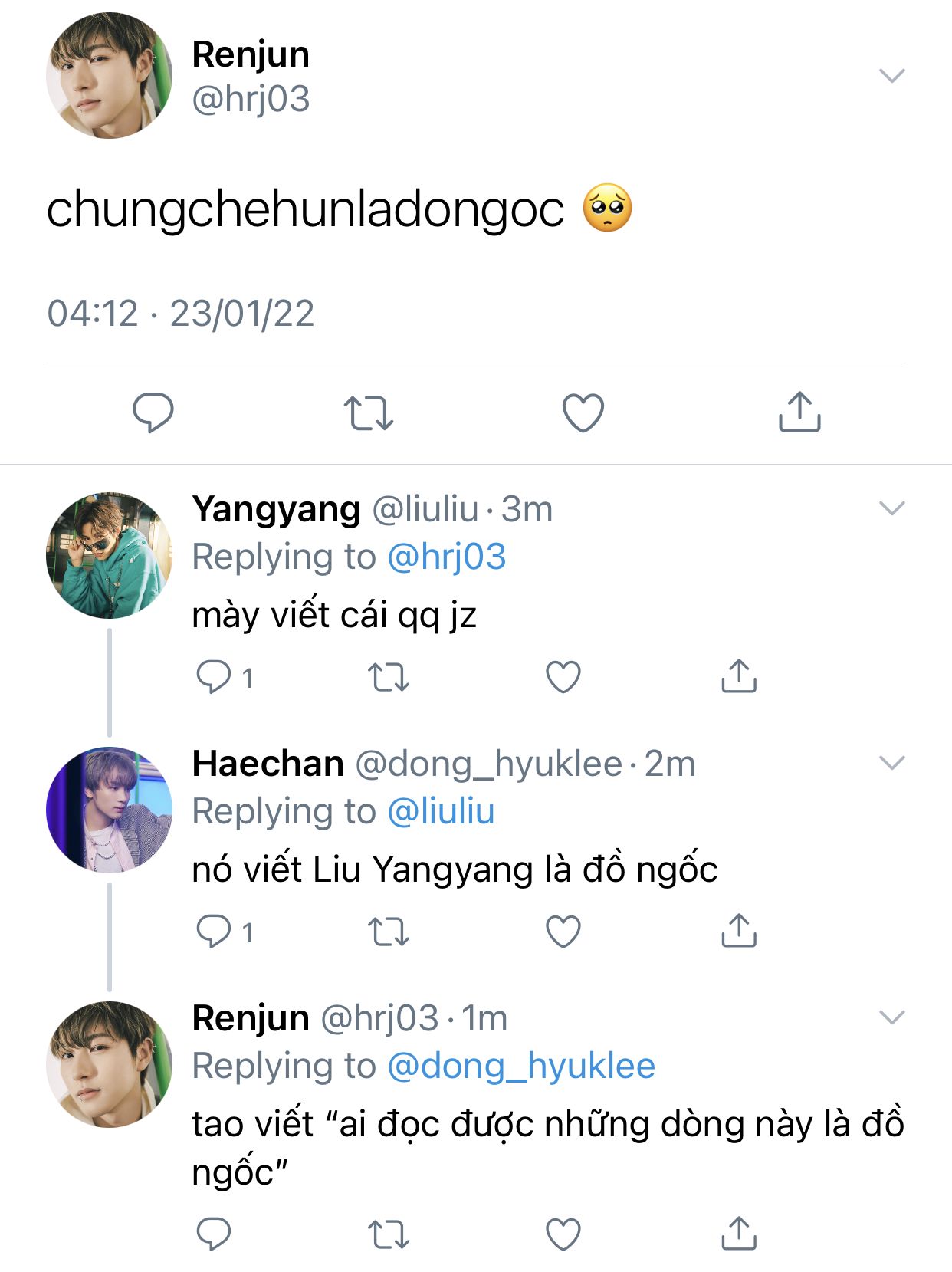Screen dimensions: 952x1272
Task: Open more options on Yangyang's reply
Action: (892, 508)
